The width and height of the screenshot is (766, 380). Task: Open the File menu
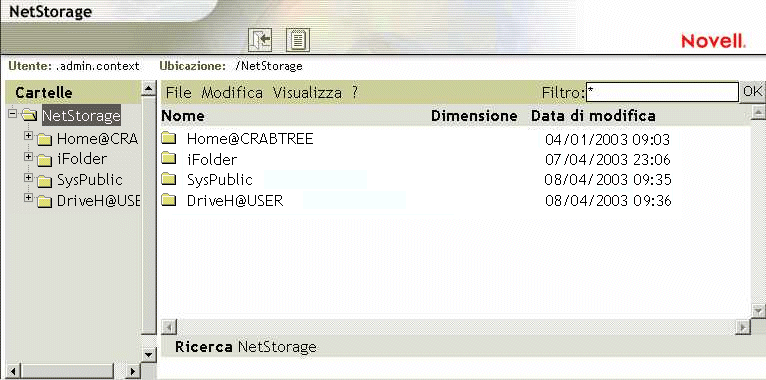(179, 92)
